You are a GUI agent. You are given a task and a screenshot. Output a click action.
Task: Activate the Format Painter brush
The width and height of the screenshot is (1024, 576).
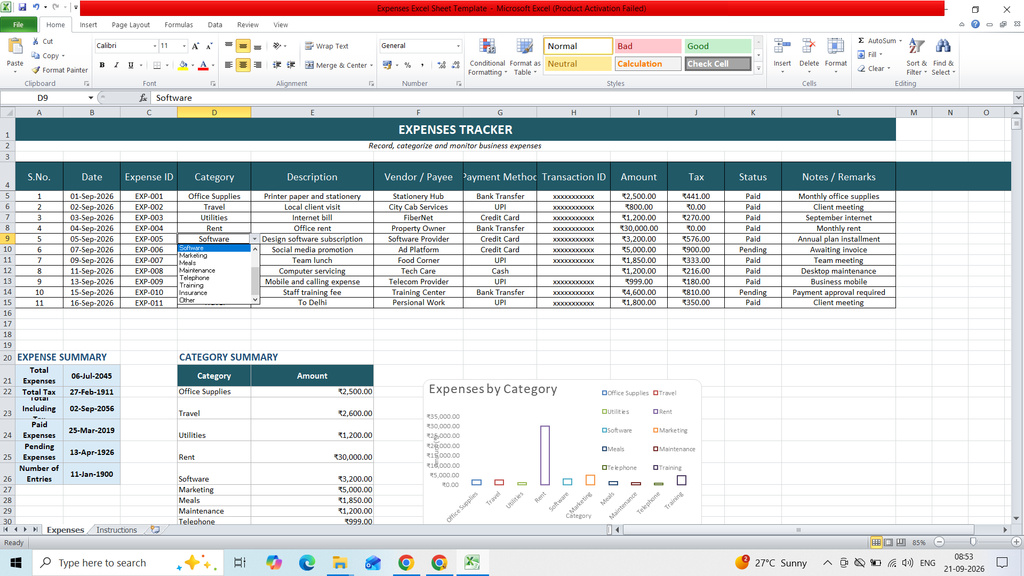point(36,70)
